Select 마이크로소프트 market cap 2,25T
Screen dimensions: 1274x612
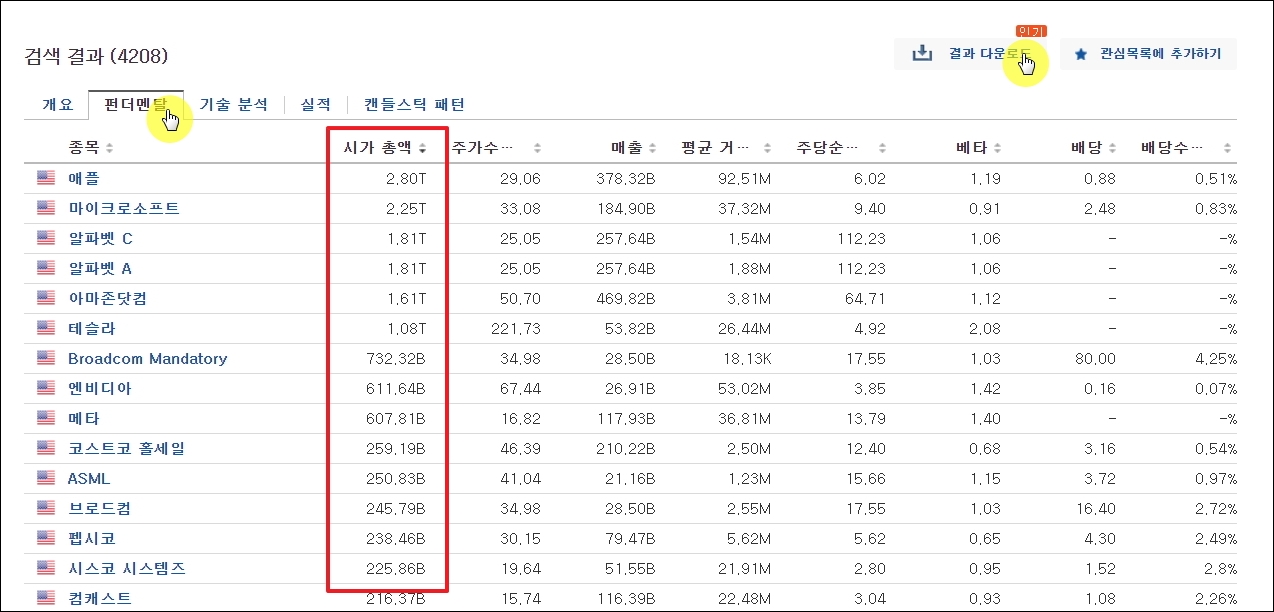pos(406,208)
